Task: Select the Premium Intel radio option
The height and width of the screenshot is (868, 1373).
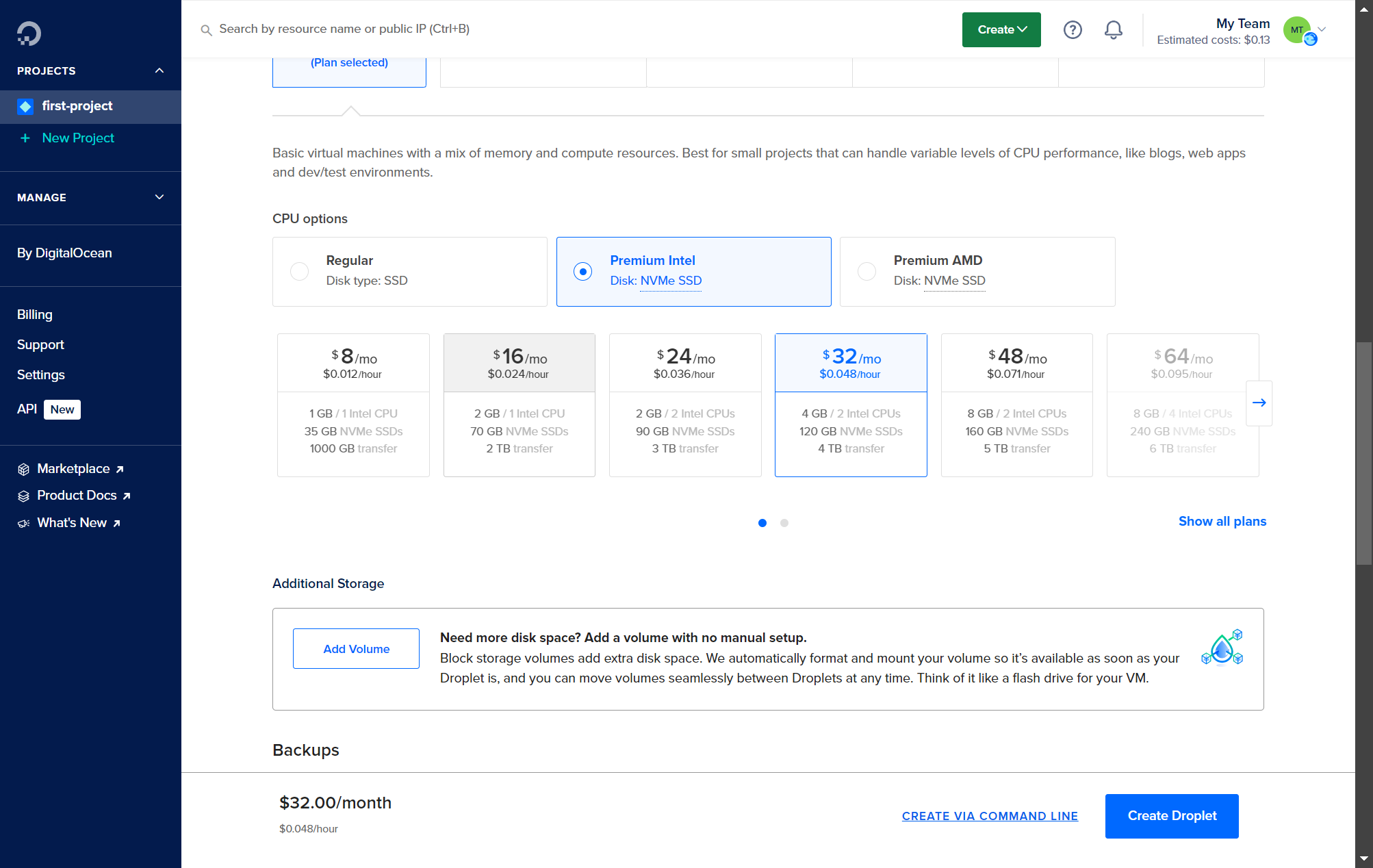Action: tap(582, 271)
